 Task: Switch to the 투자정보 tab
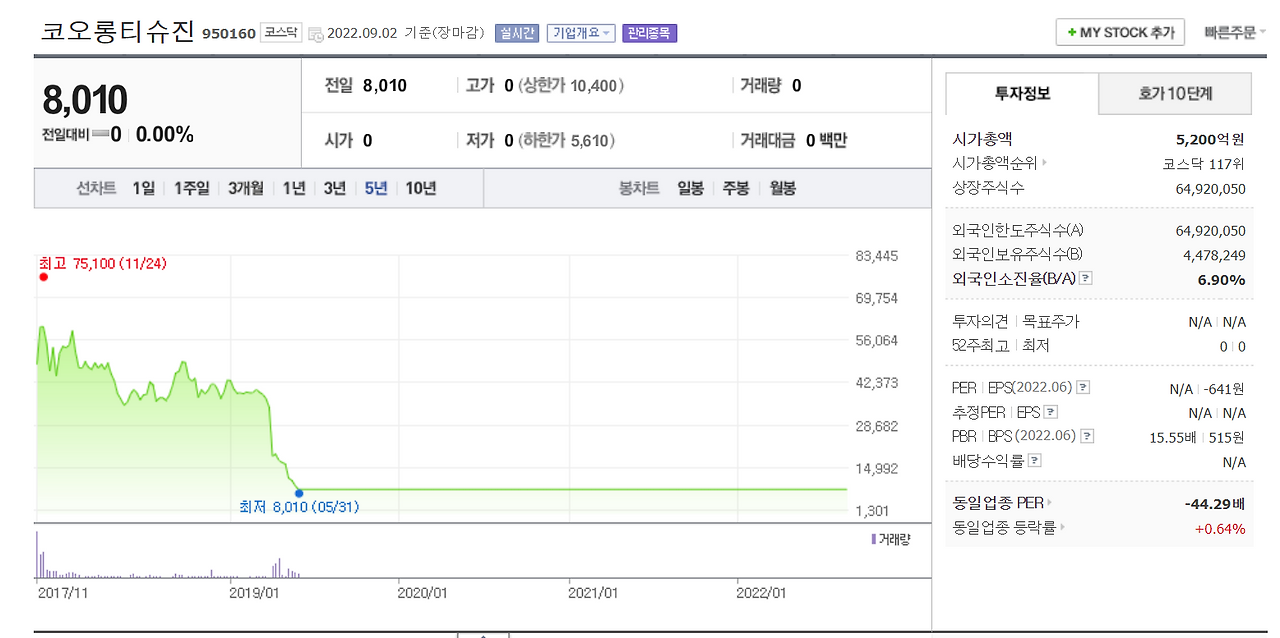click(1022, 94)
